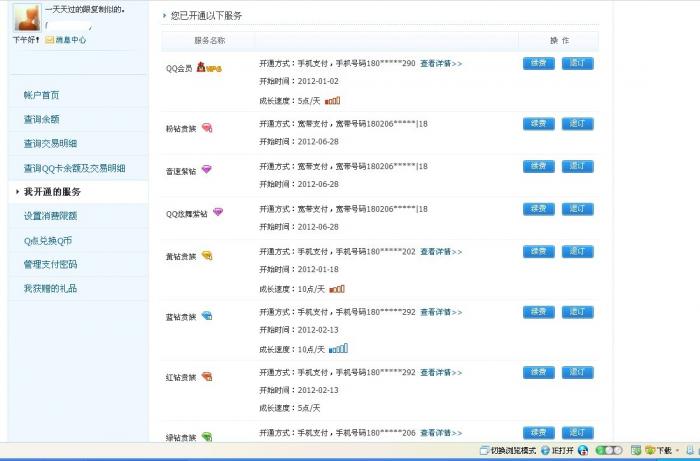Open 查看详情>> for 黄钻贵族

[x=441, y=252]
